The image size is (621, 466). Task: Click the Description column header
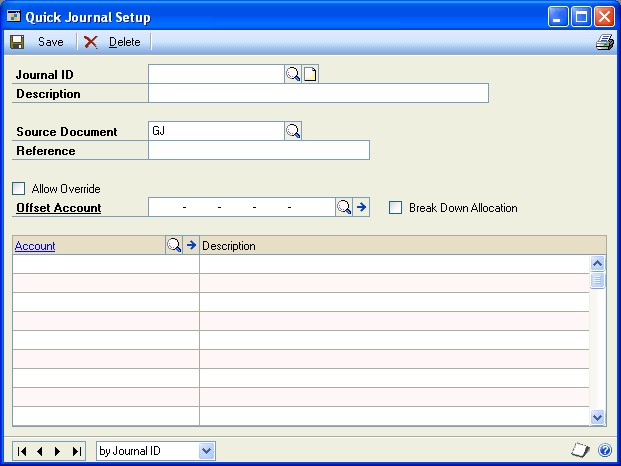[x=229, y=246]
